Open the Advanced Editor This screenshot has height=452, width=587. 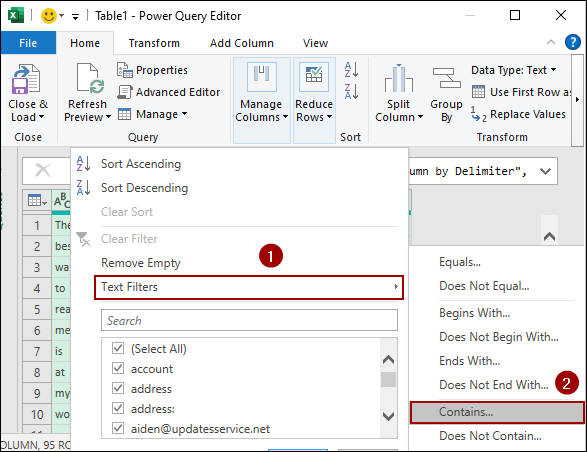(169, 92)
